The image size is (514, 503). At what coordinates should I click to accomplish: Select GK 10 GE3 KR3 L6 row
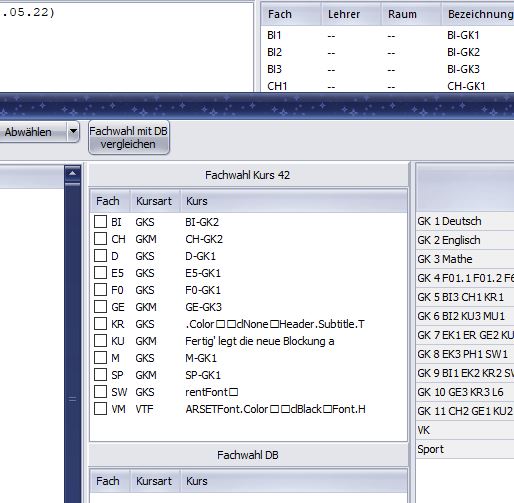[x=465, y=392]
